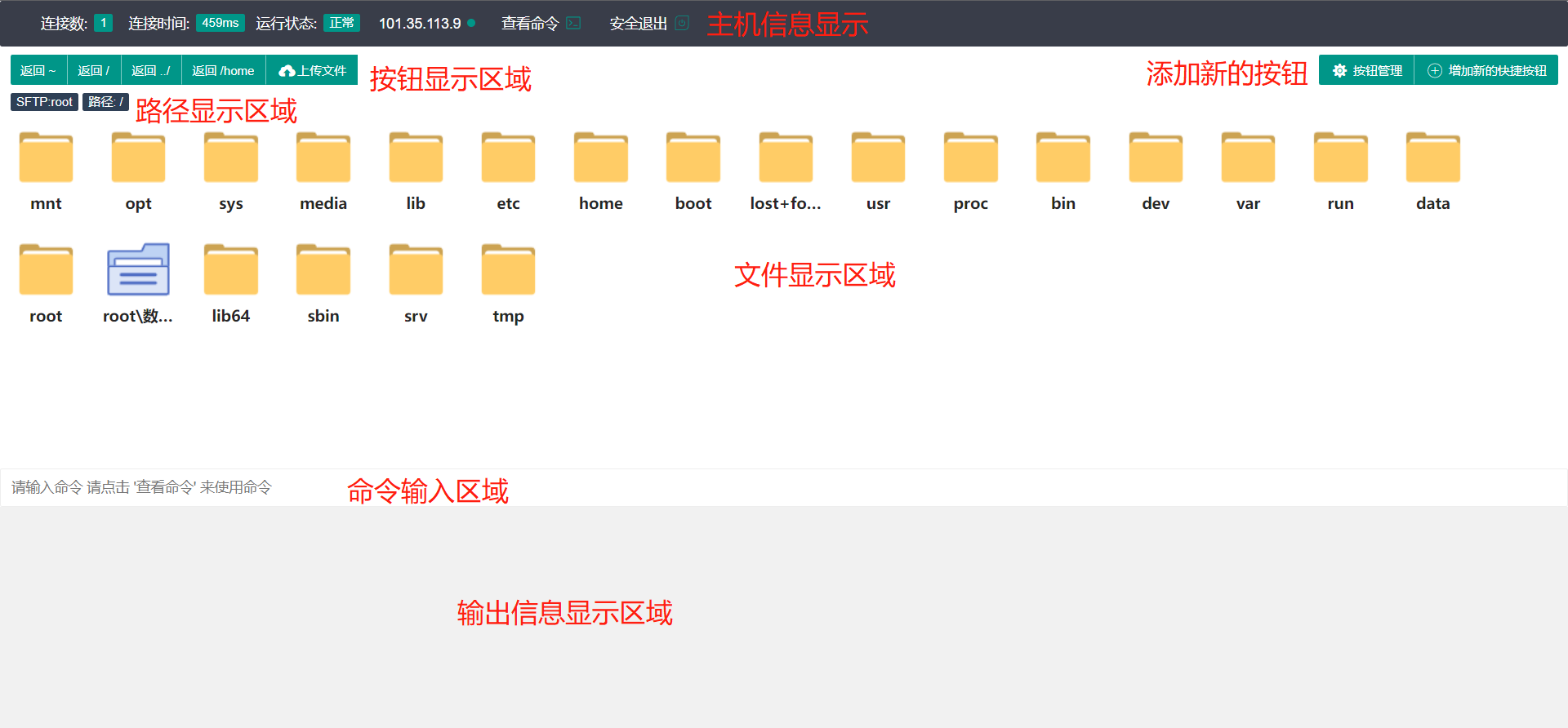The image size is (1568, 728).
Task: Click the terminal icon beside 查看命令
Action: (574, 23)
